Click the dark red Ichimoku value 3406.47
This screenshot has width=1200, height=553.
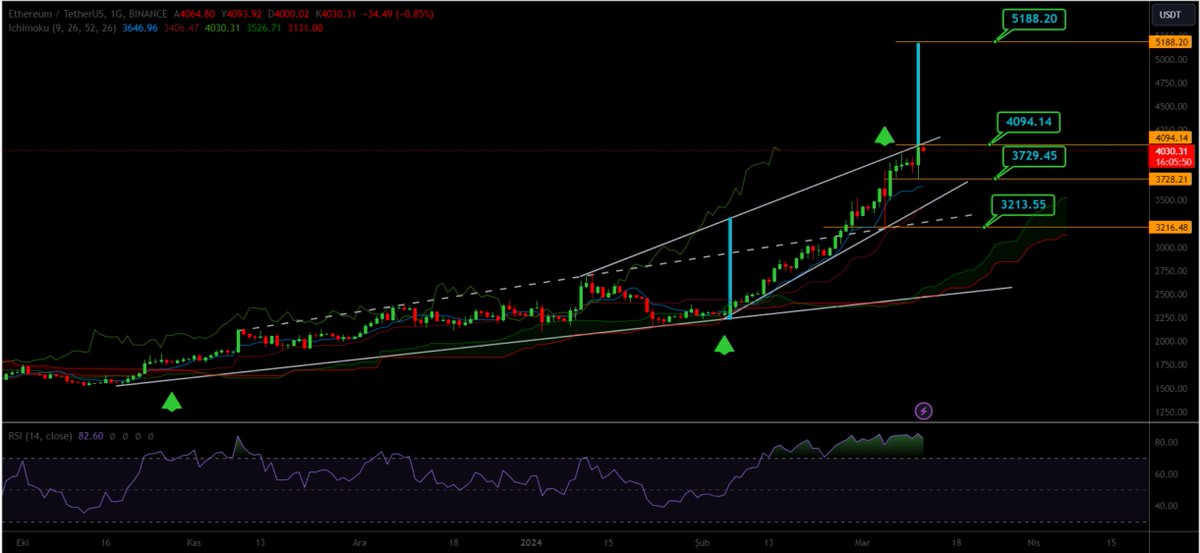pos(181,28)
